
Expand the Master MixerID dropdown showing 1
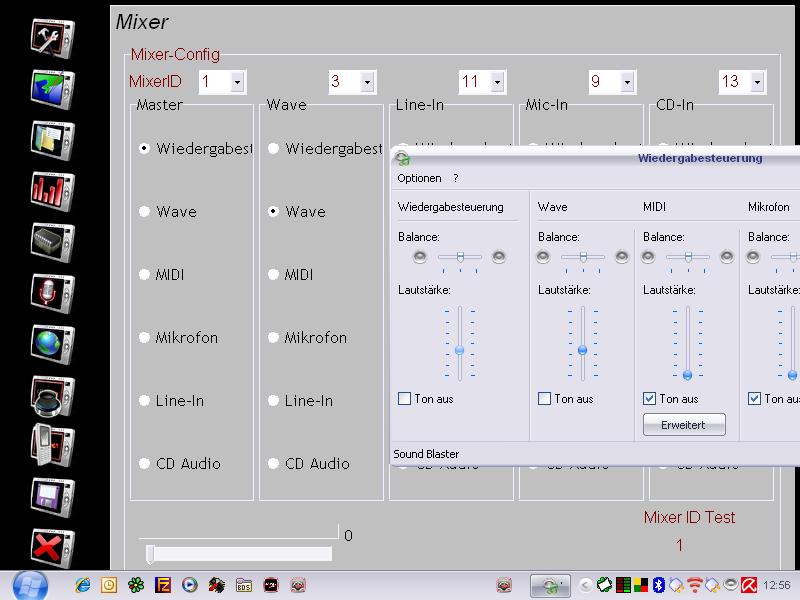tap(237, 82)
